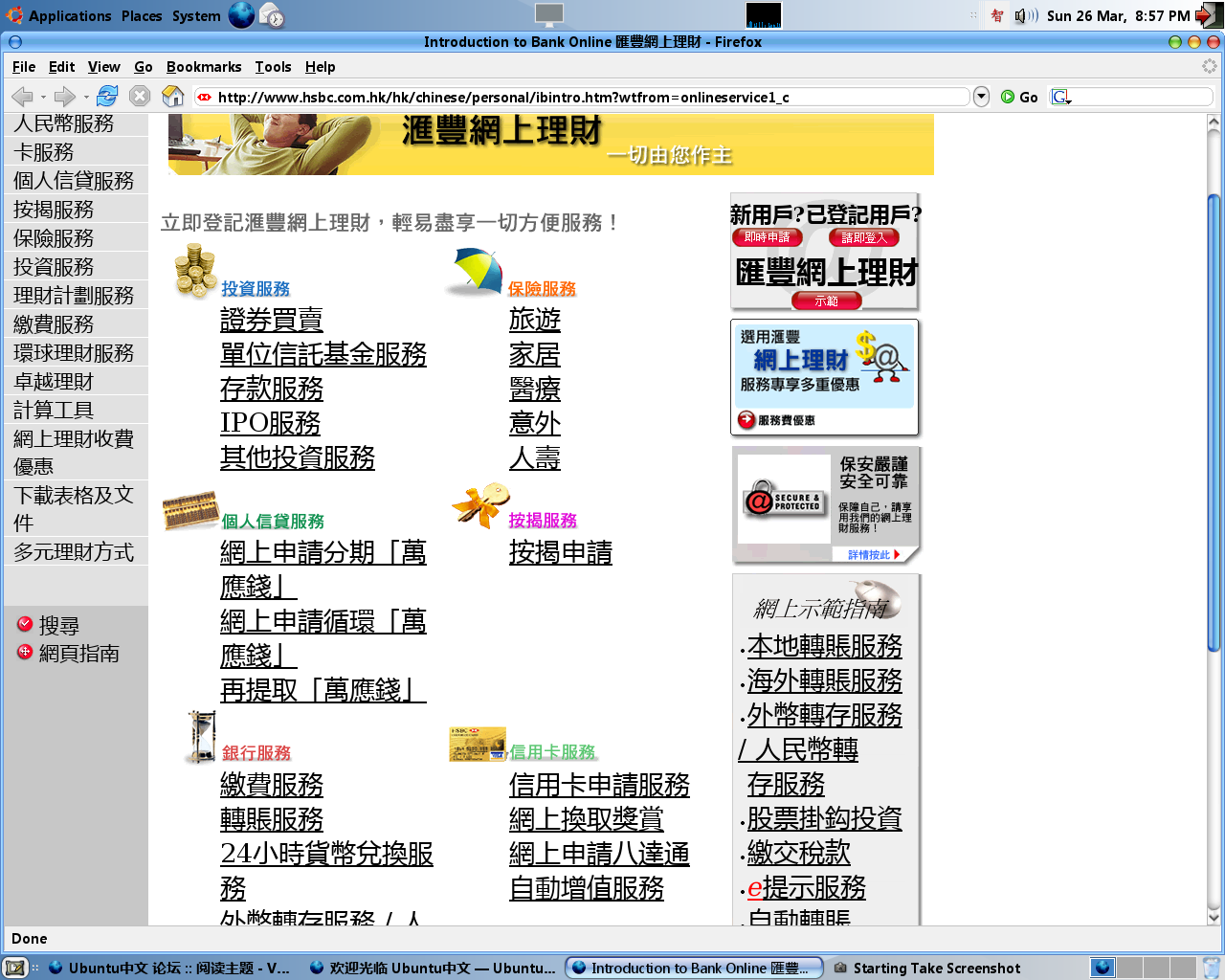Screen dimensions: 1225x980
Task: Click the abacus 個人信貸服務 icon
Action: (190, 510)
